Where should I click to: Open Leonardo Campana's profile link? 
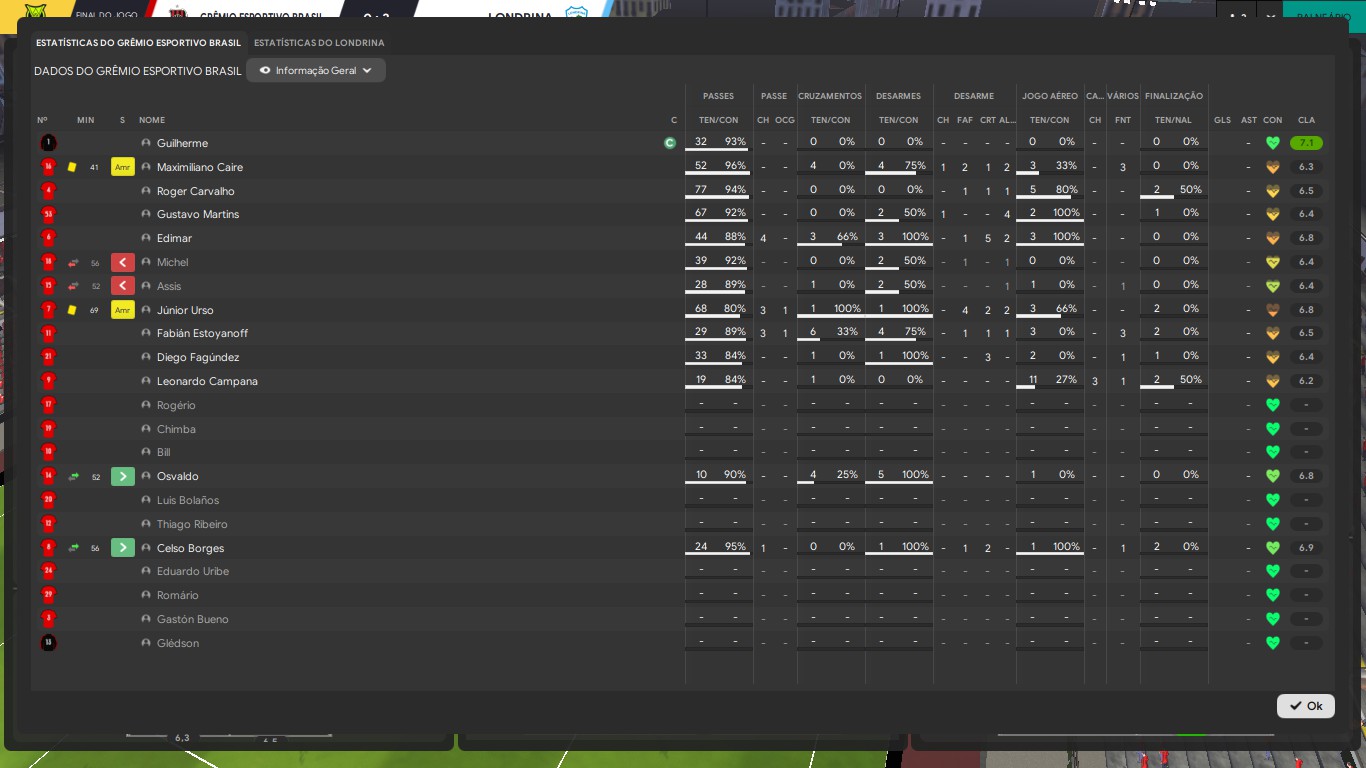(x=207, y=381)
